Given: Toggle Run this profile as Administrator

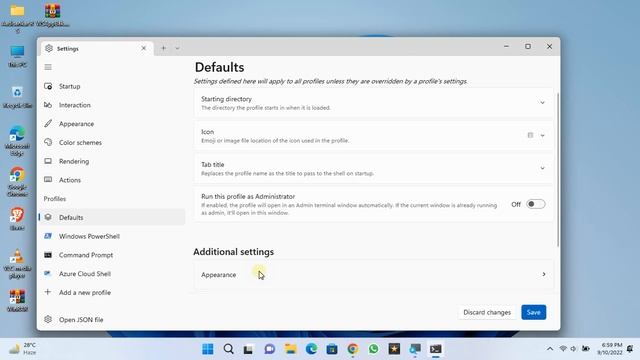Looking at the screenshot, I should point(536,204).
